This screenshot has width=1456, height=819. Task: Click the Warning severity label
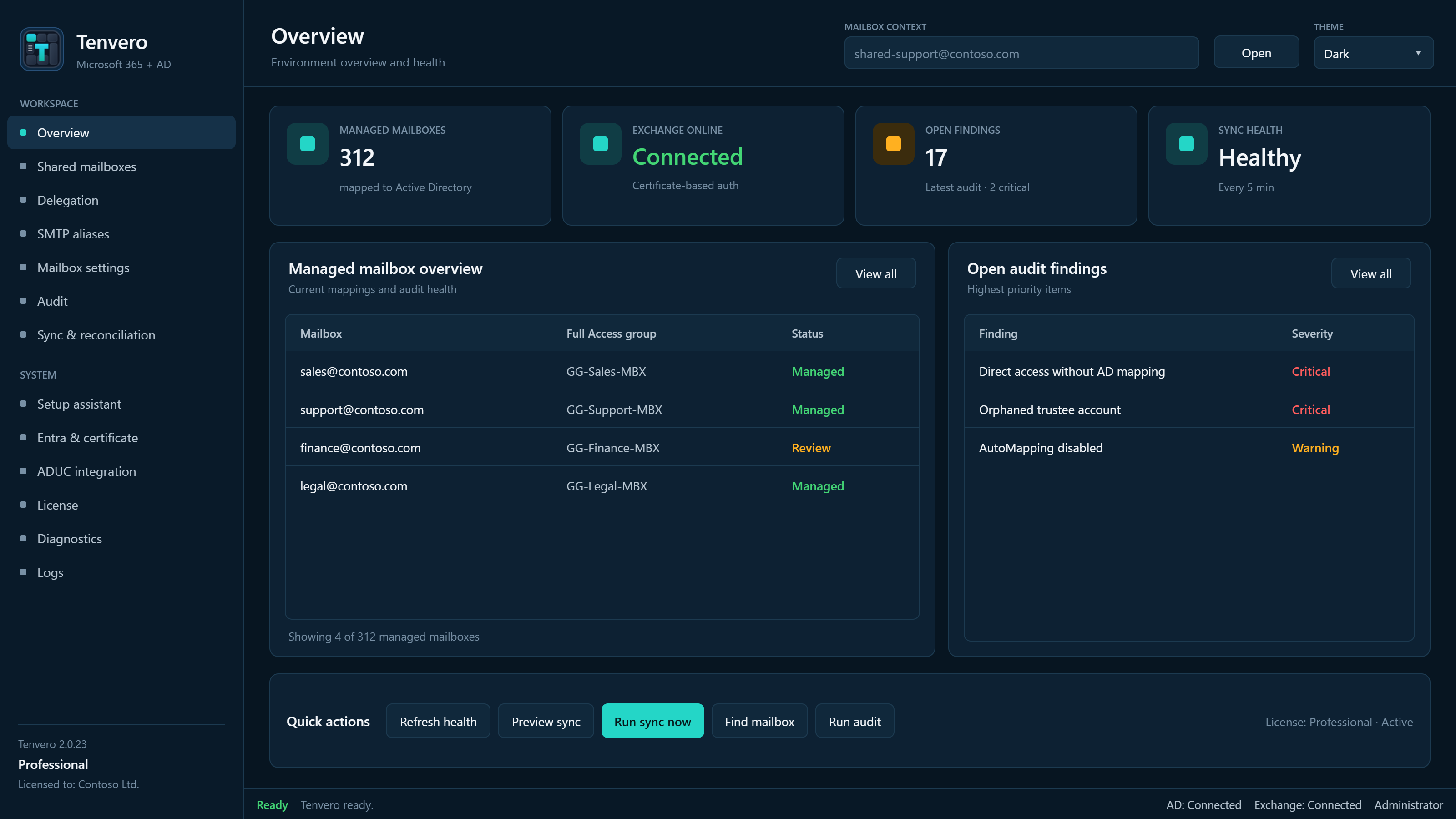point(1314,448)
